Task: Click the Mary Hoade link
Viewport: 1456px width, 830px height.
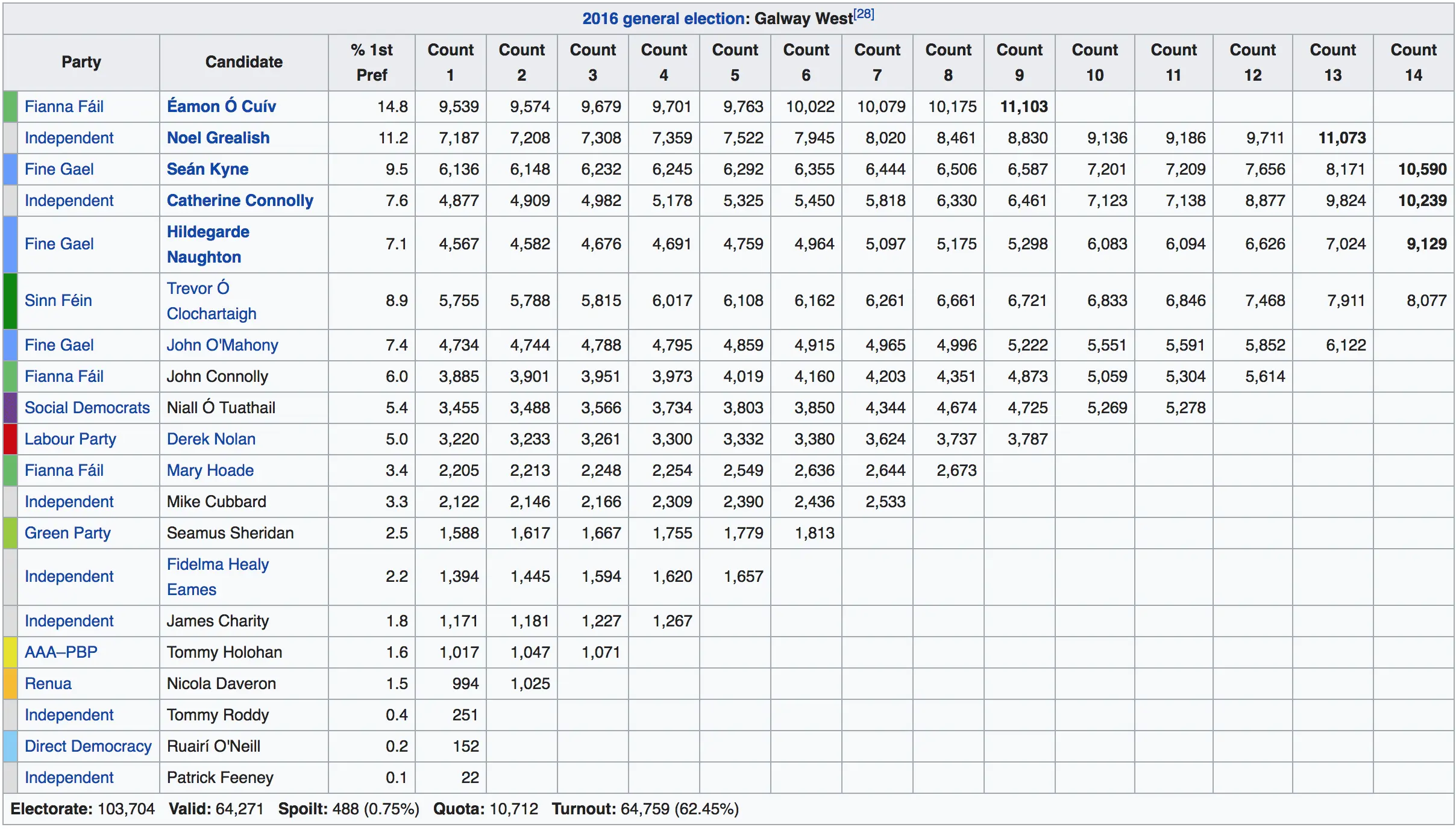Action: [210, 470]
